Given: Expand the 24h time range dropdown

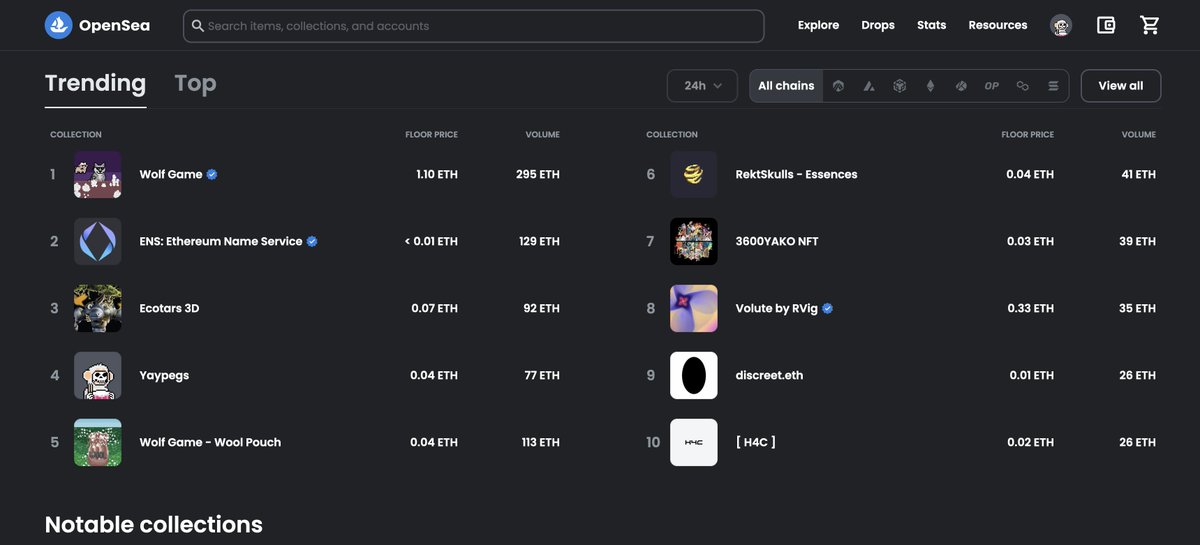Looking at the screenshot, I should click(x=702, y=86).
